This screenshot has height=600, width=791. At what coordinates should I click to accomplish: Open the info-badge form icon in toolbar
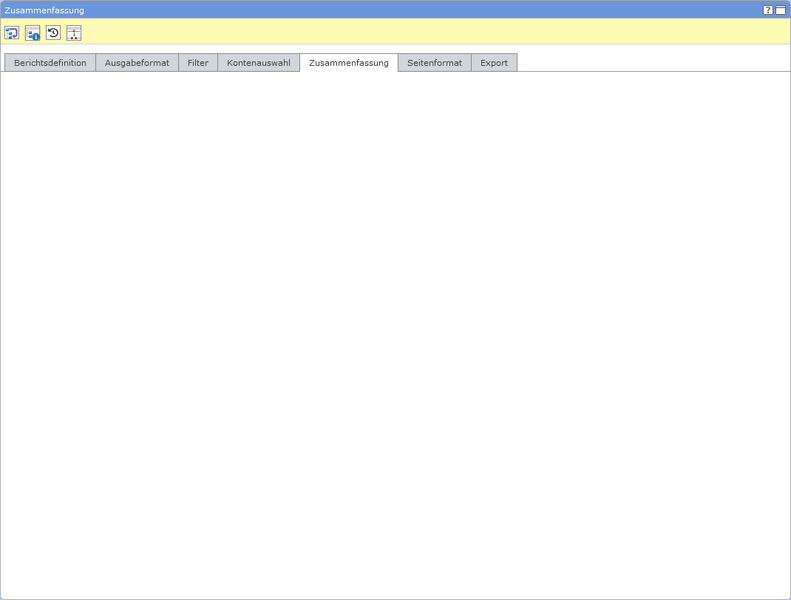(33, 33)
